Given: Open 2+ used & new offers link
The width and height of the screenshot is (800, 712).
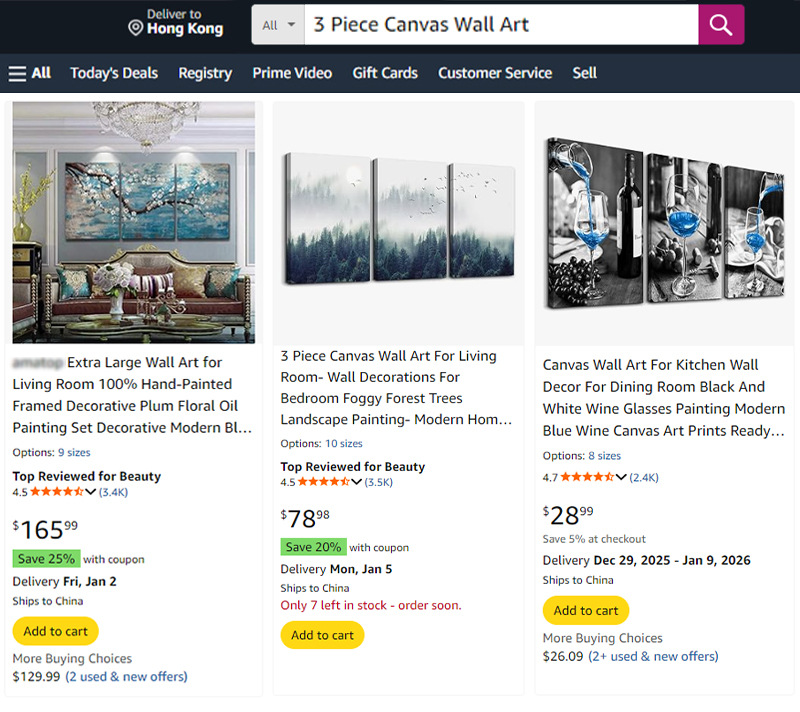Looking at the screenshot, I should click(653, 656).
